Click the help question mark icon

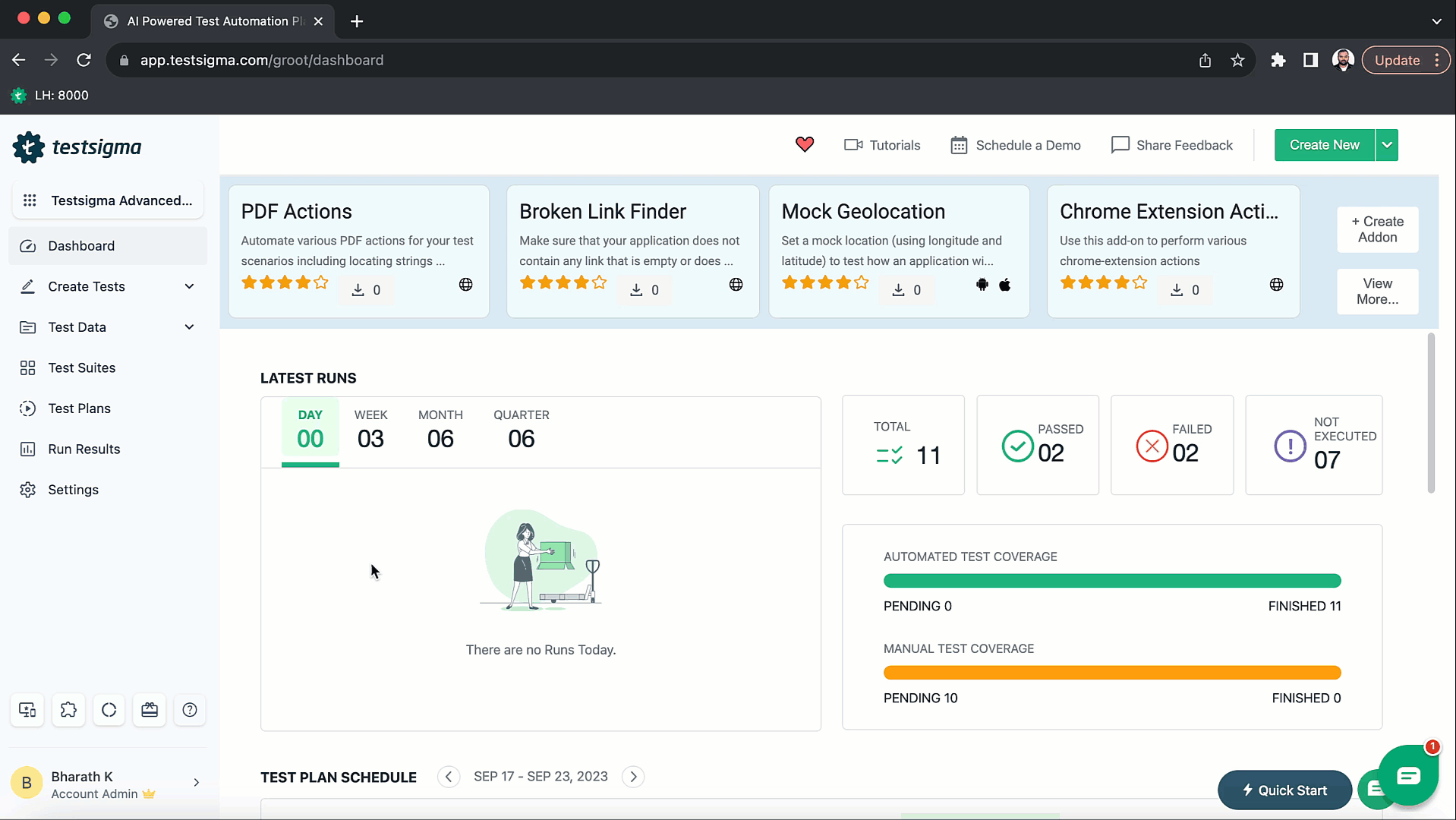pyautogui.click(x=190, y=710)
